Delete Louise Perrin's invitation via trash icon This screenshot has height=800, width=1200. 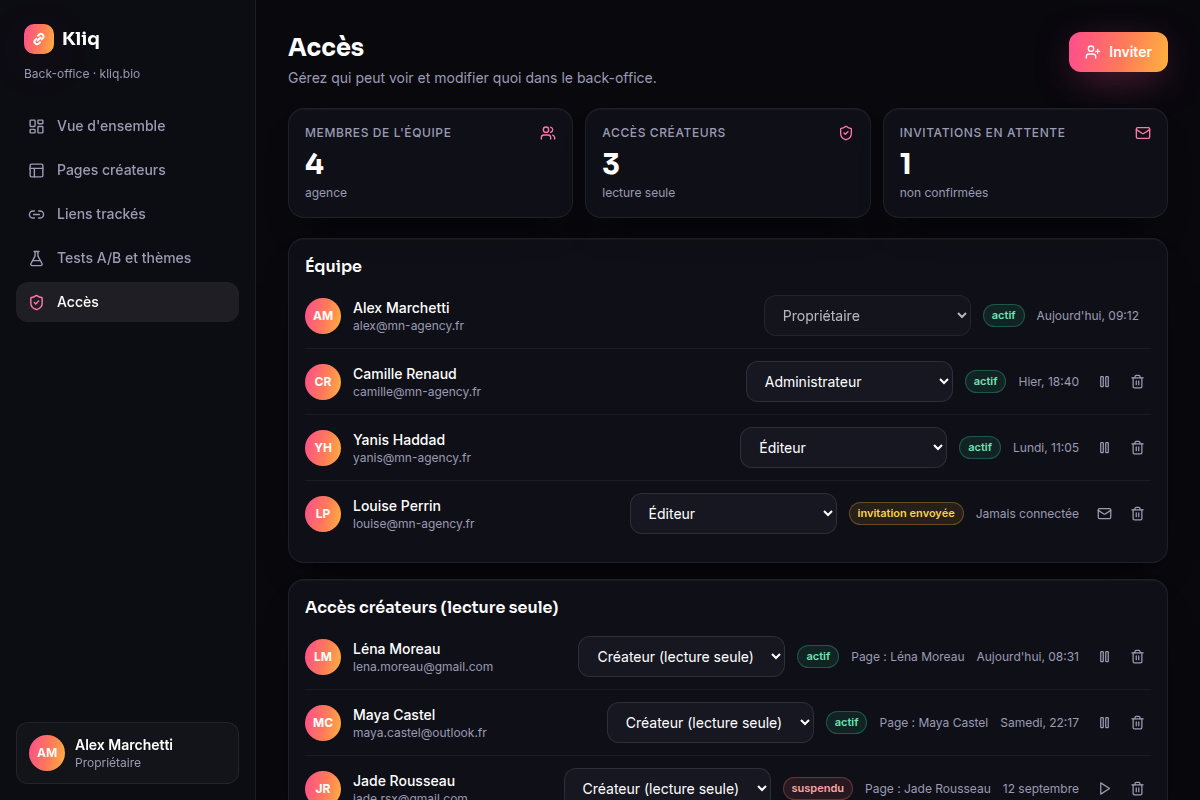point(1137,513)
